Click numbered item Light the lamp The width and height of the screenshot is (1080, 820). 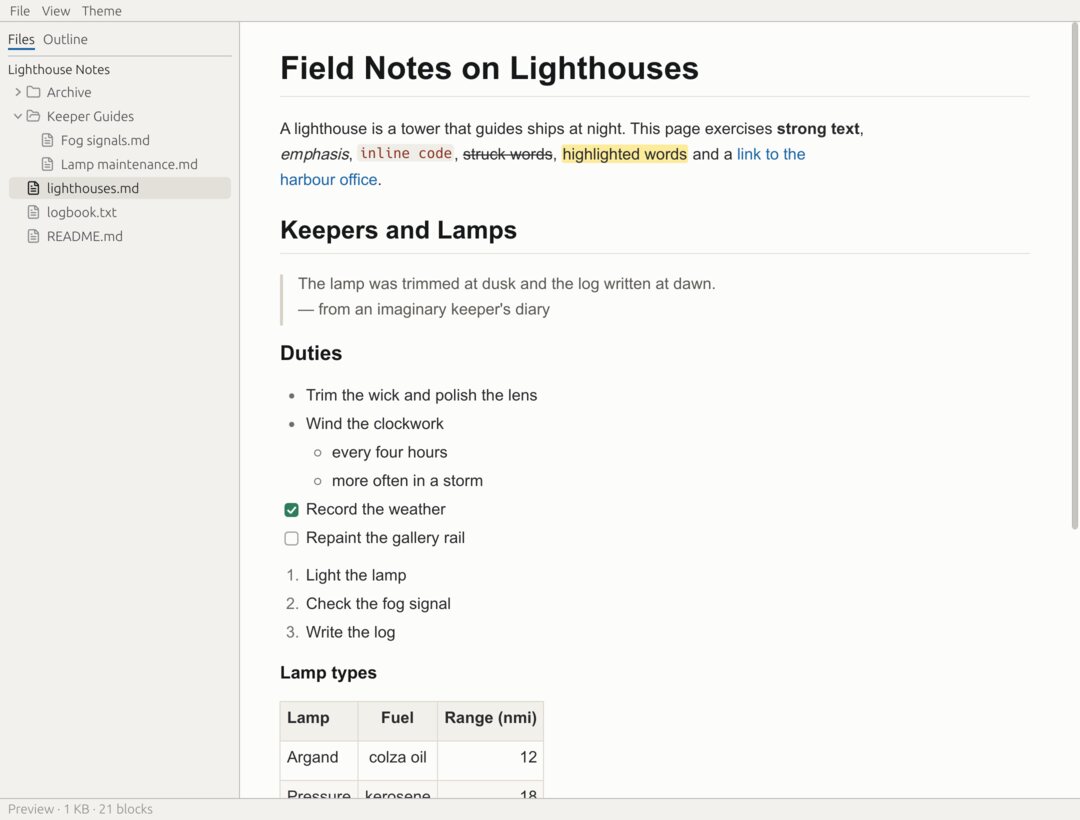(356, 575)
